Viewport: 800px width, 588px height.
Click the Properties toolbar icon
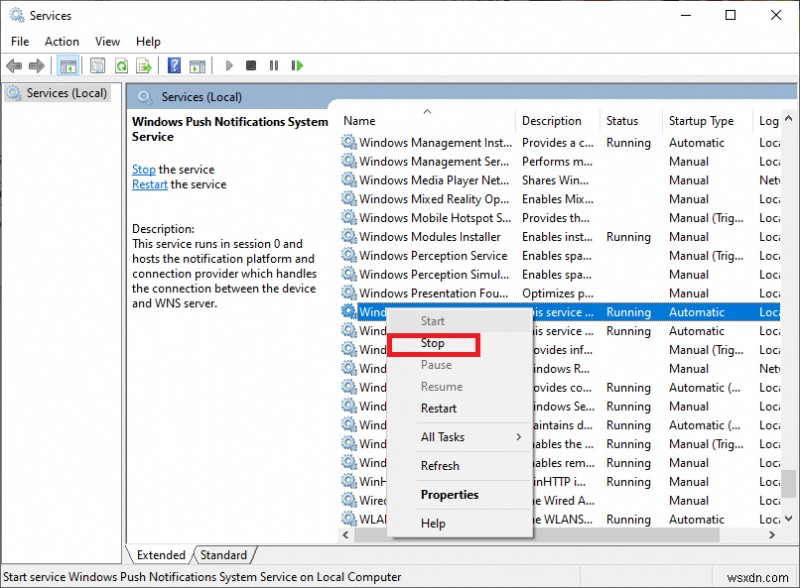tap(97, 66)
